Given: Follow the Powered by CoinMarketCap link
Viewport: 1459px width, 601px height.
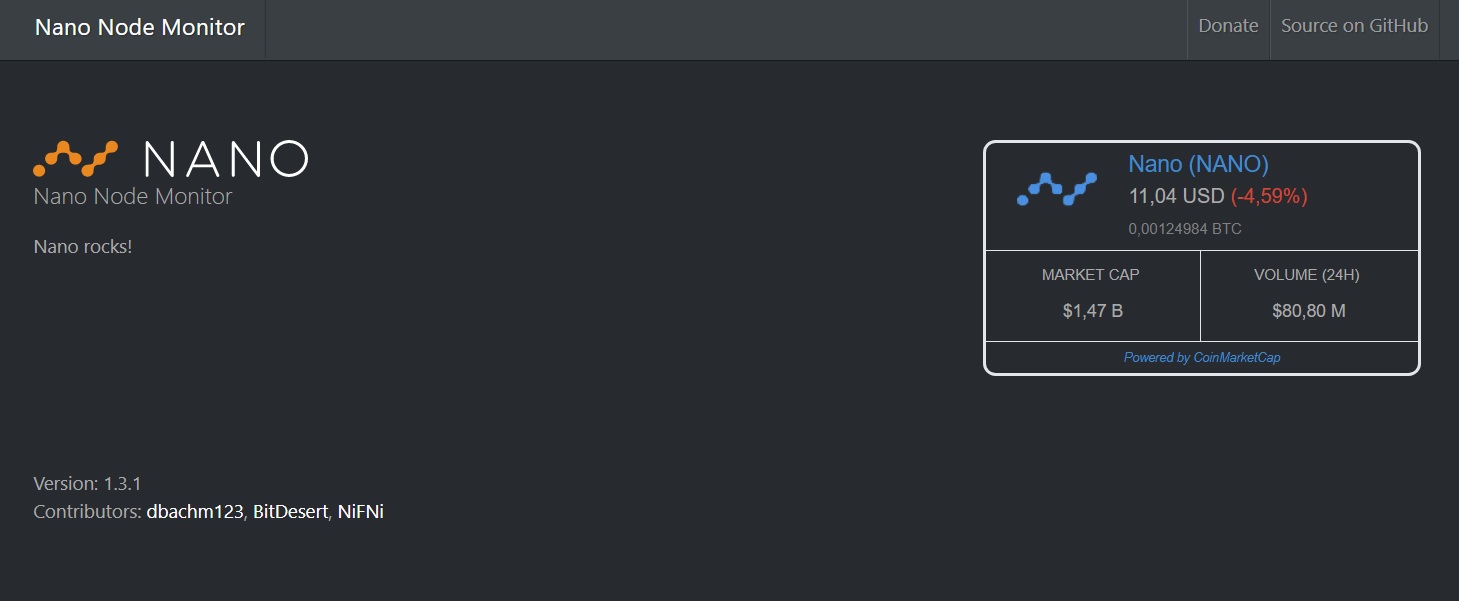Looking at the screenshot, I should (x=1201, y=357).
